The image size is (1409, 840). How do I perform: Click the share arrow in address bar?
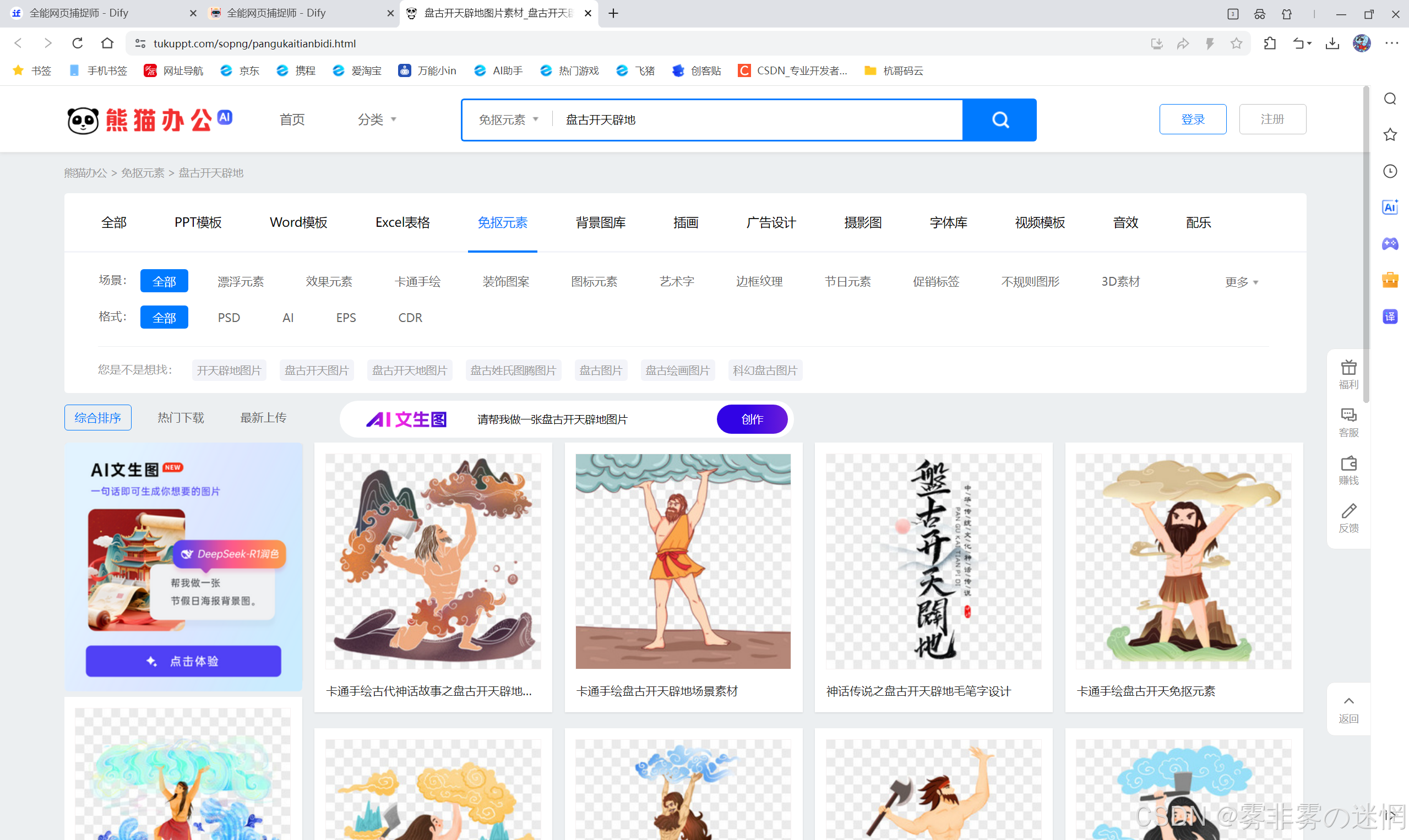1183,43
